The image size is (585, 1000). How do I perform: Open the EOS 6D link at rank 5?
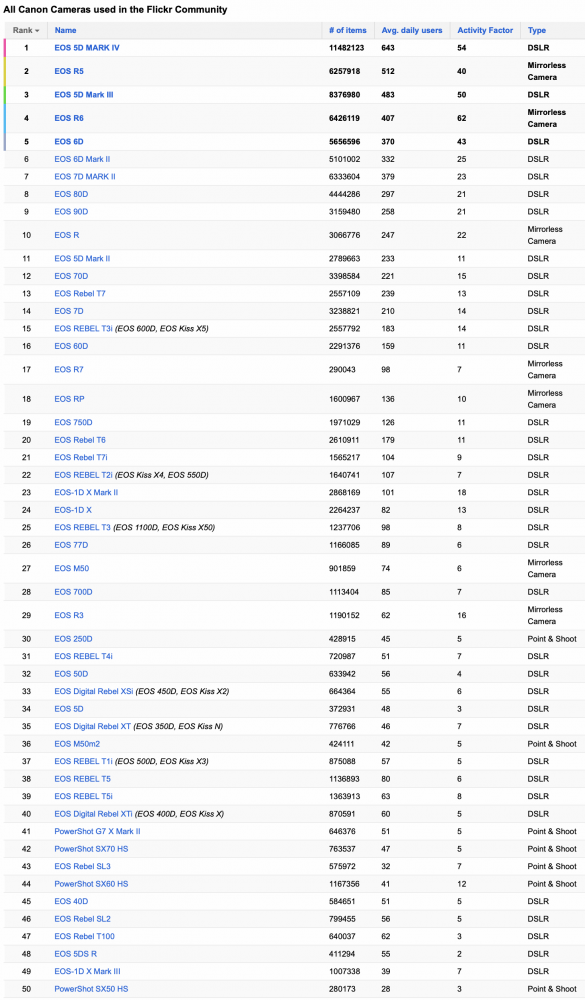tap(69, 142)
